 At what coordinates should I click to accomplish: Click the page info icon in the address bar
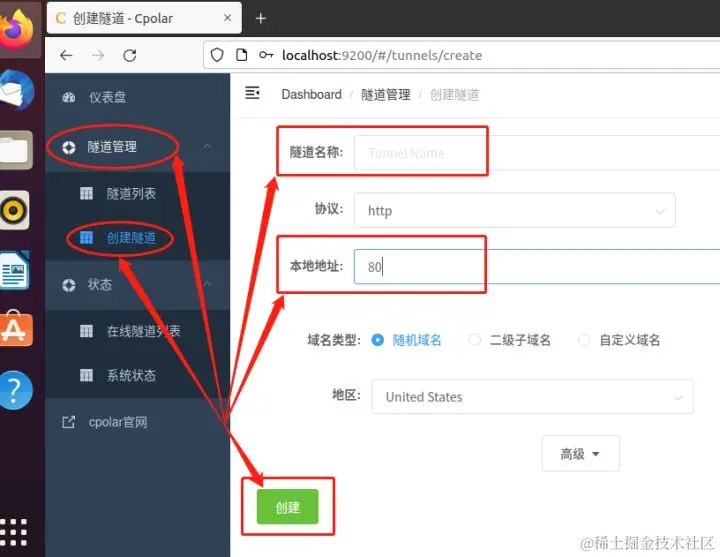tap(242, 55)
